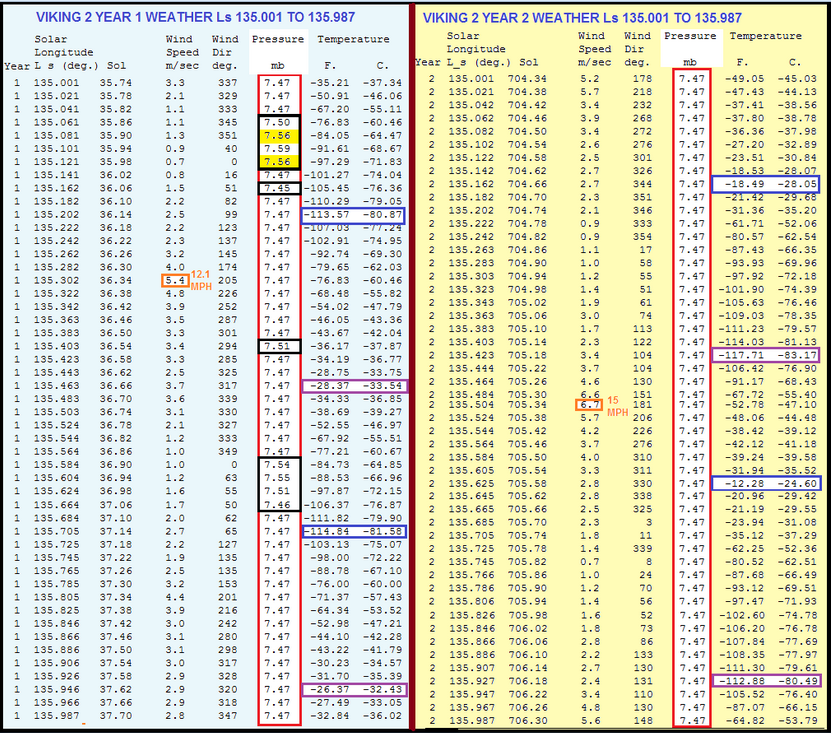Click temperature -12.28 F
Image resolution: width=831 pixels, height=733 pixels.
pos(744,483)
